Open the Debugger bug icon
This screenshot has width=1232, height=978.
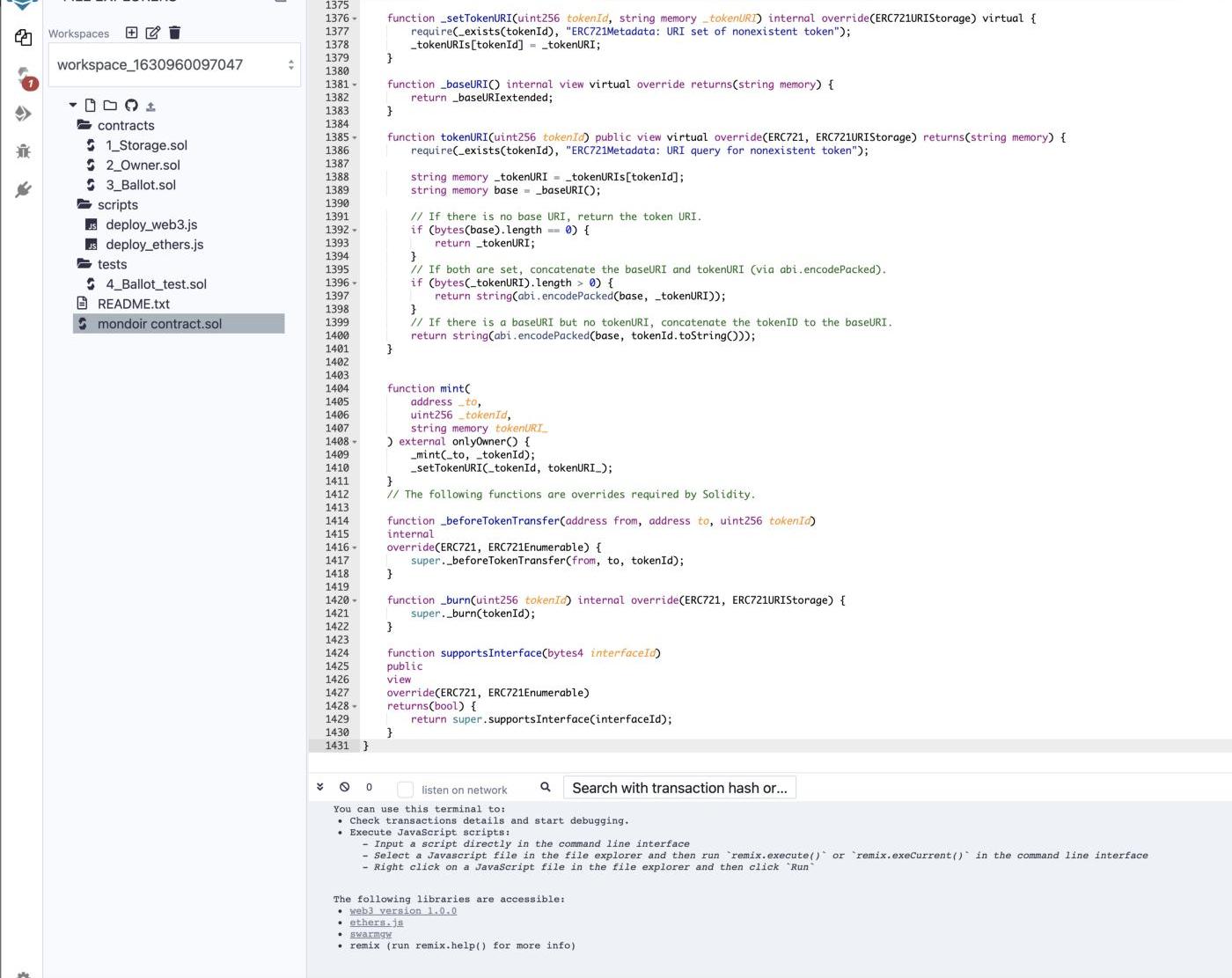coord(23,151)
